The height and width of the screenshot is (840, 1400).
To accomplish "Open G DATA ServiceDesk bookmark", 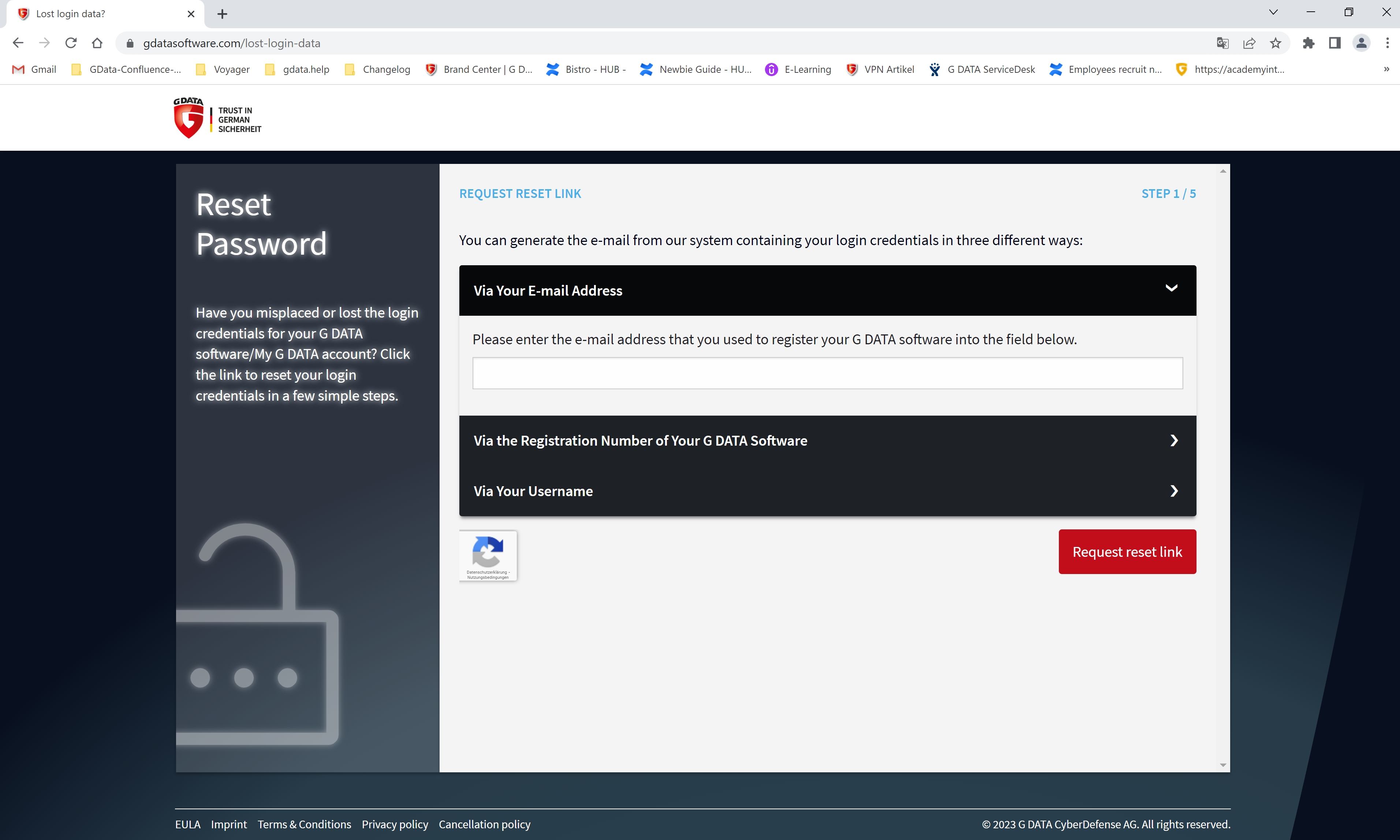I will coord(982,69).
